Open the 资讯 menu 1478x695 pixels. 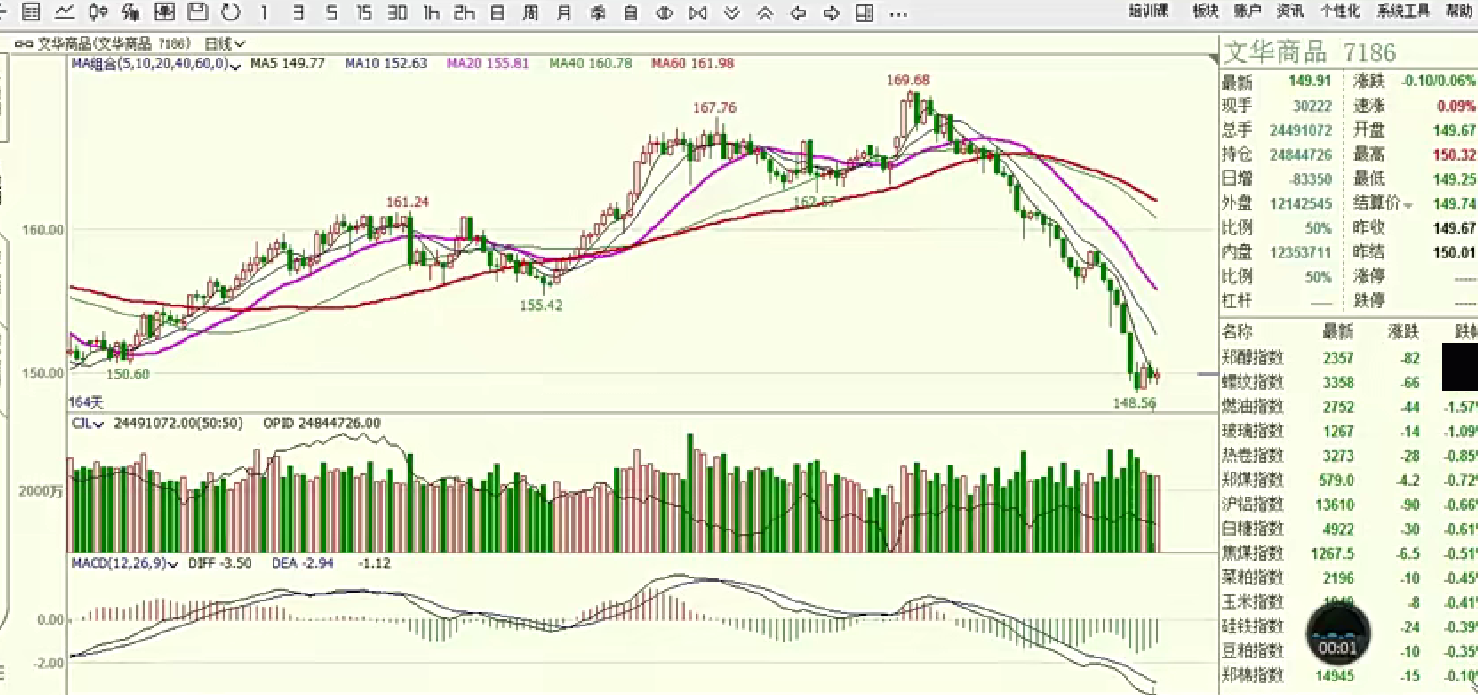[1290, 12]
